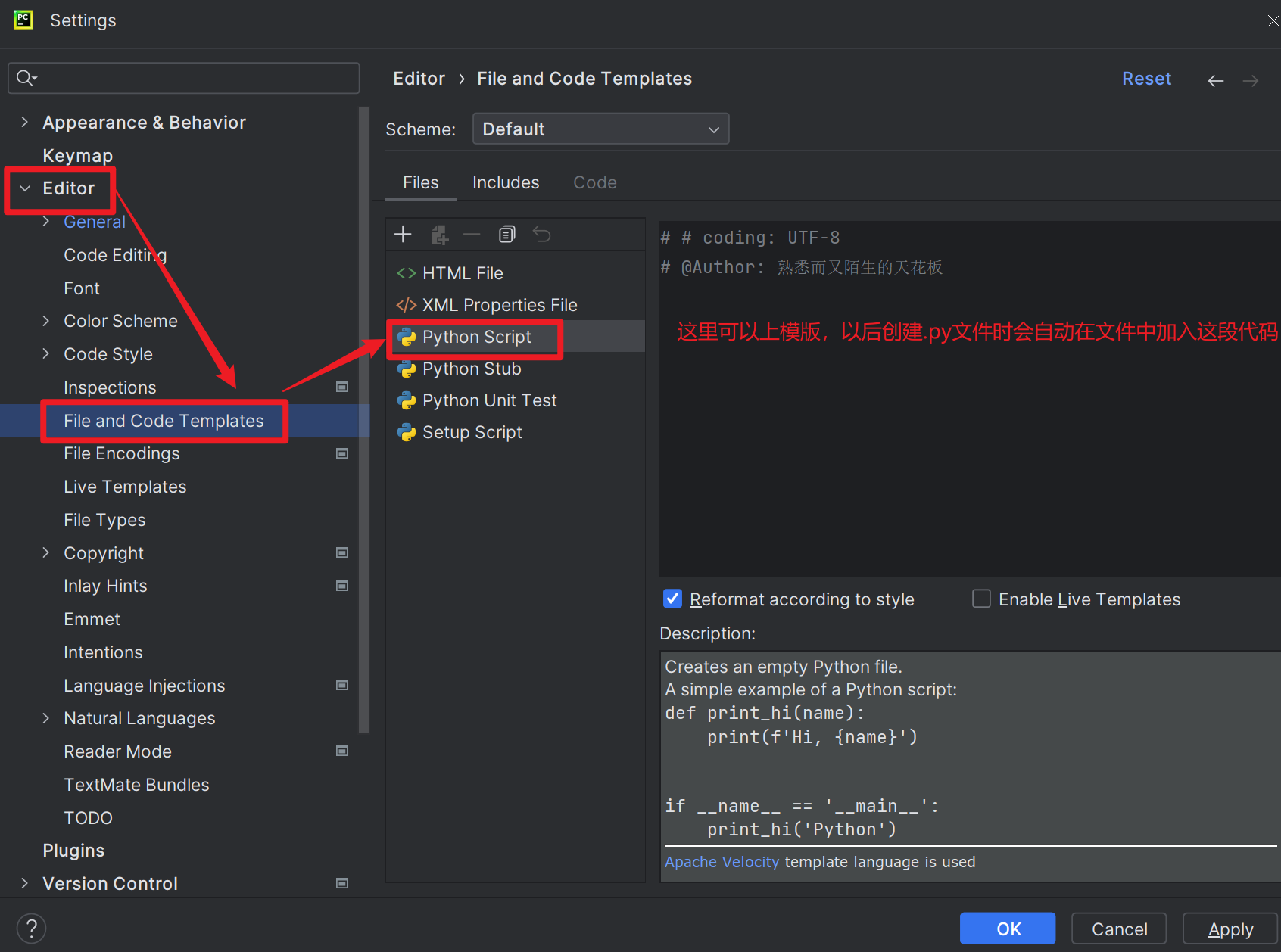Click the help question mark icon
Viewport: 1281px width, 952px height.
pyautogui.click(x=31, y=929)
